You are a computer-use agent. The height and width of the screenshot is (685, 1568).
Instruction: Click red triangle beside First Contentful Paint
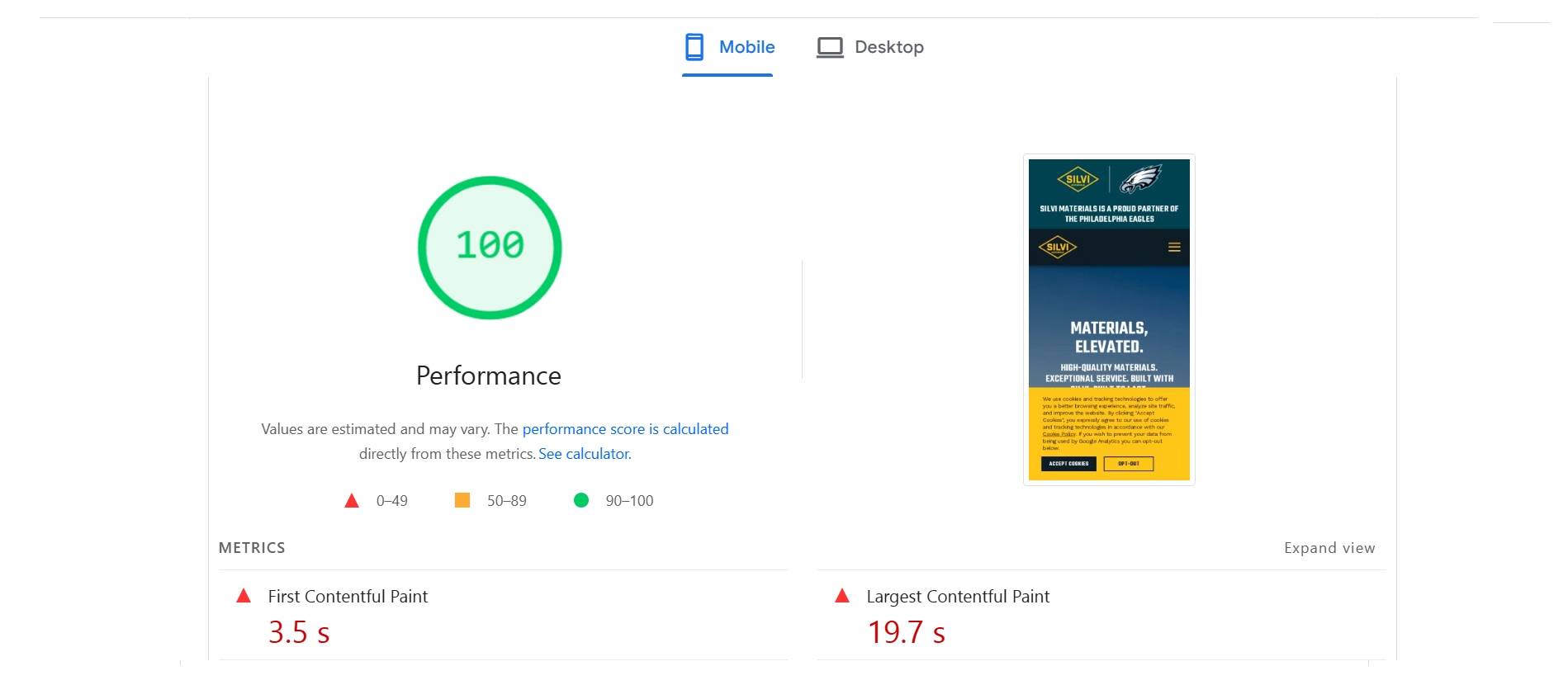pyautogui.click(x=244, y=596)
